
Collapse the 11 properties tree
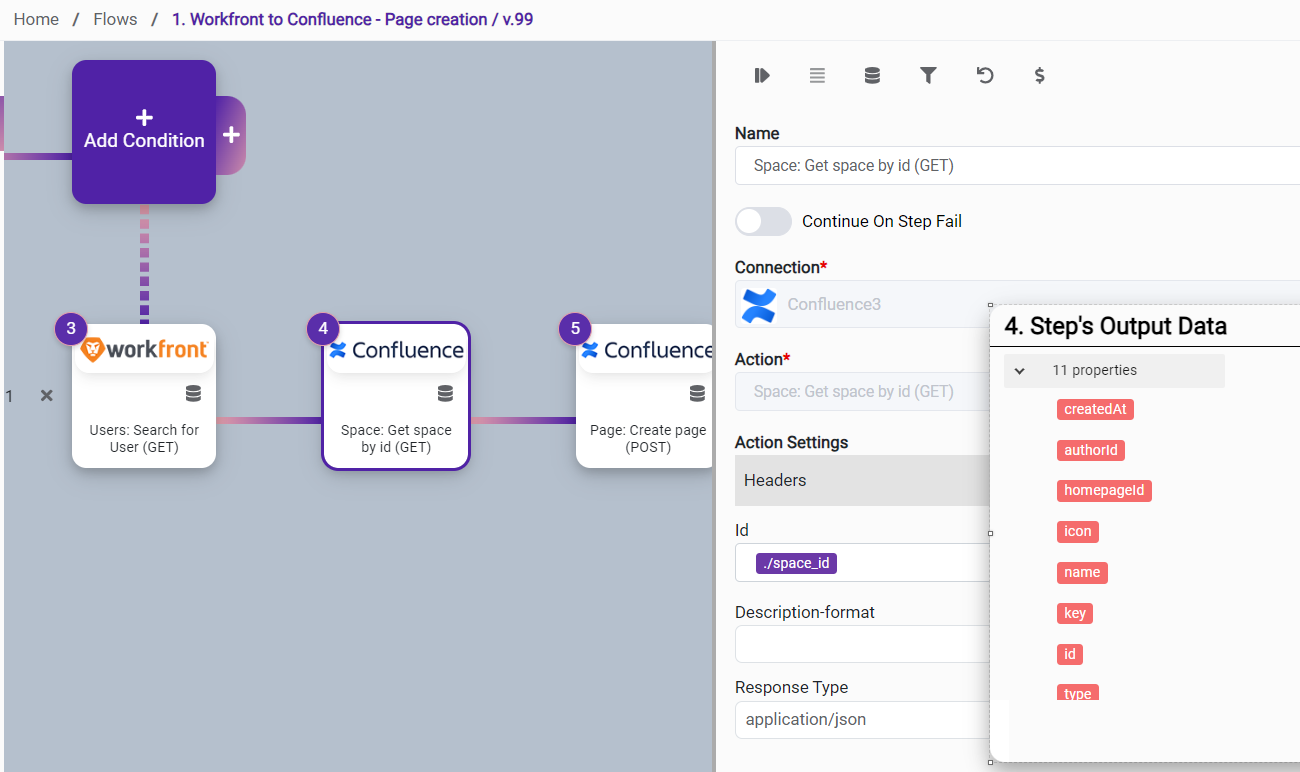[1020, 370]
